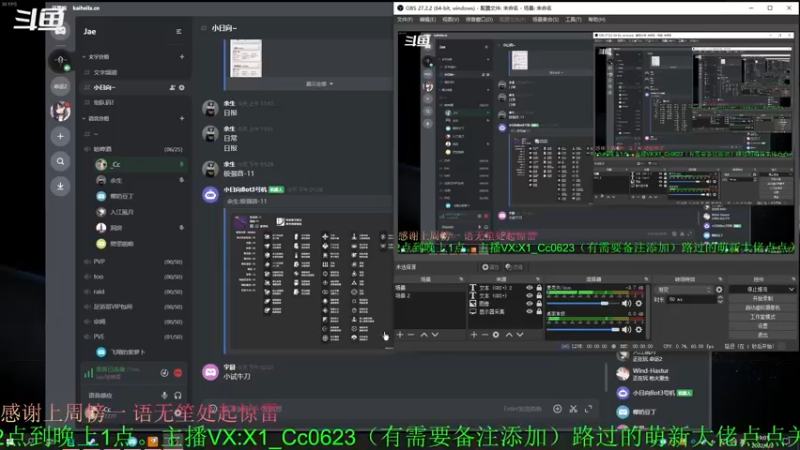Open source properties gear in sources panel
This screenshot has width=800, height=450.
[496, 335]
